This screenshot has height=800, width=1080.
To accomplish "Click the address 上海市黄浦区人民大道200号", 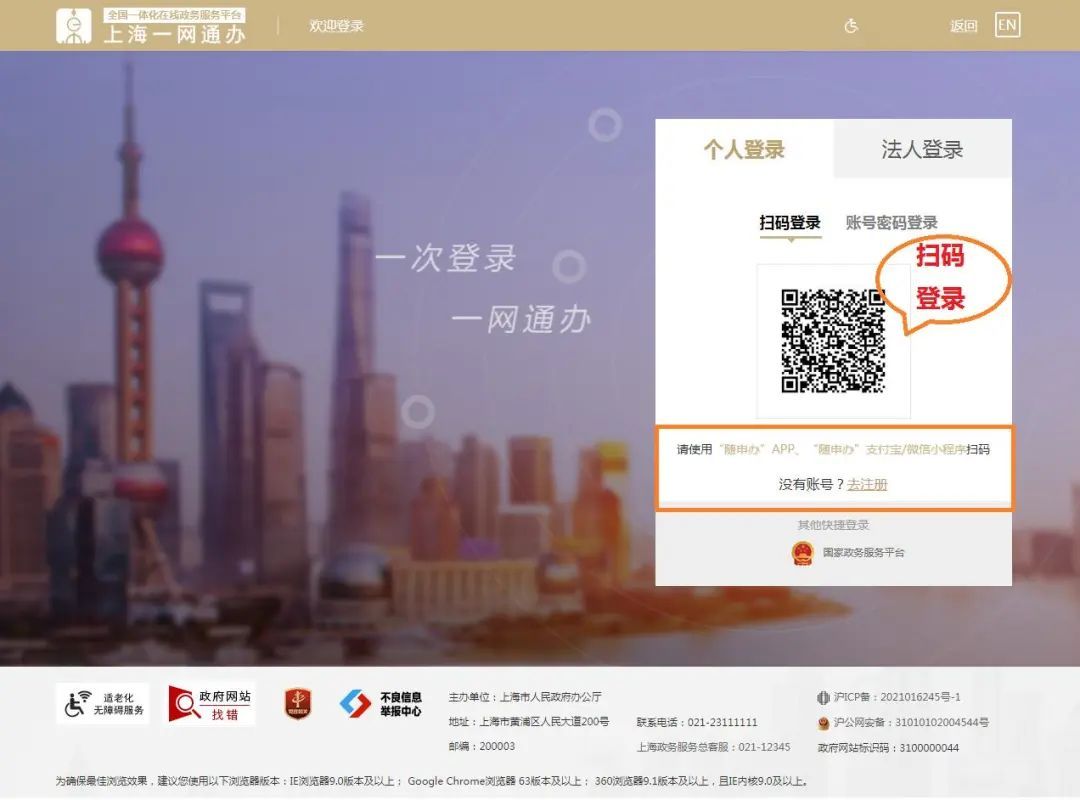I will pyautogui.click(x=544, y=721).
